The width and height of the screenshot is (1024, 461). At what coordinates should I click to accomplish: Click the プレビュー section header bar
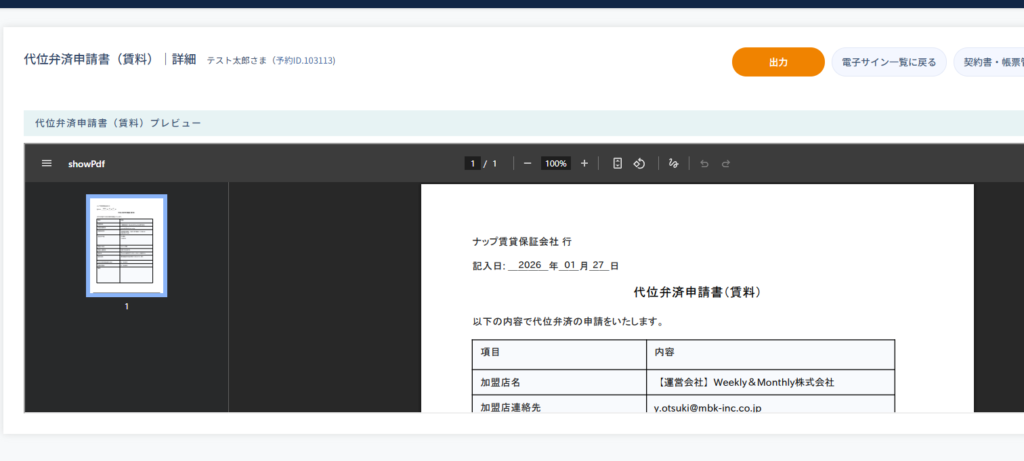coord(500,123)
